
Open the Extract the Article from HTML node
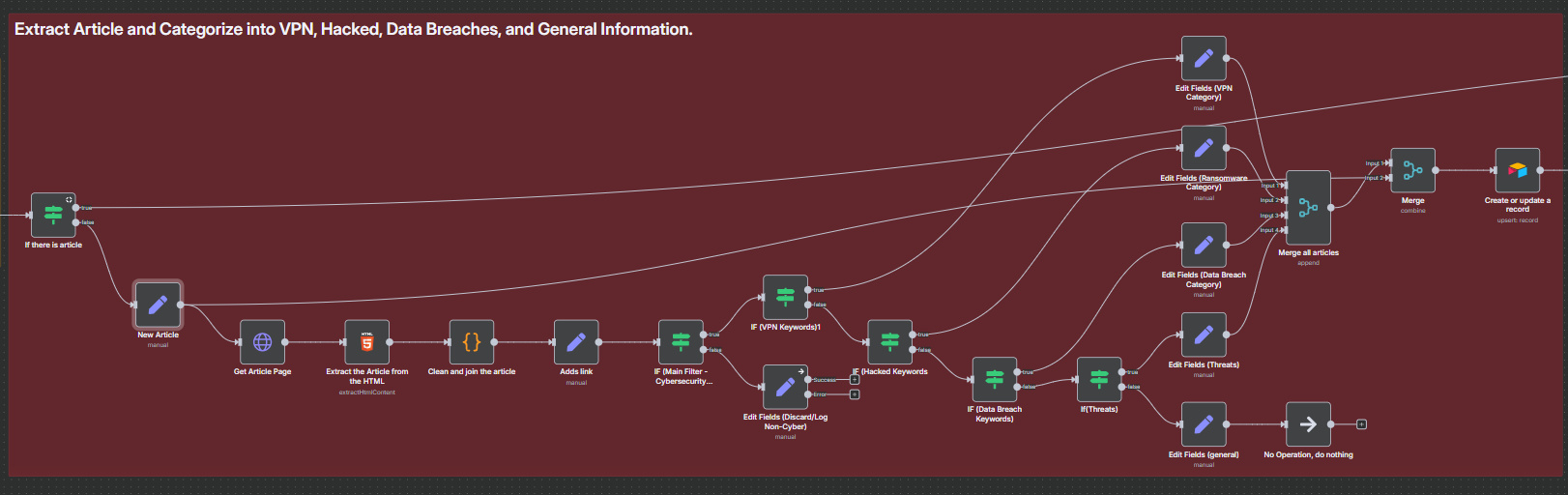(x=366, y=342)
